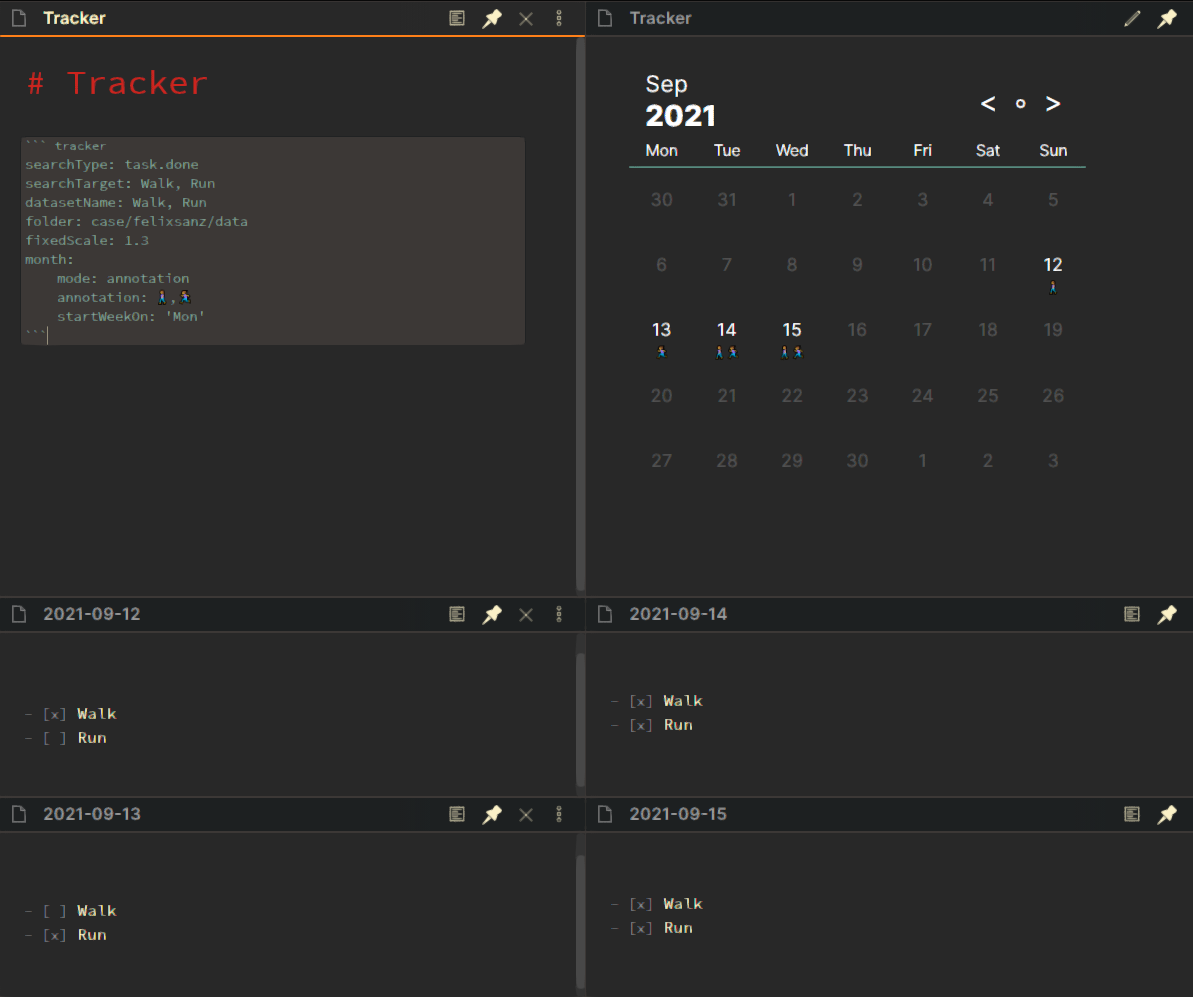Image resolution: width=1193 pixels, height=997 pixels.
Task: Uncheck the Walk task on 2021-09-12
Action: (55, 713)
